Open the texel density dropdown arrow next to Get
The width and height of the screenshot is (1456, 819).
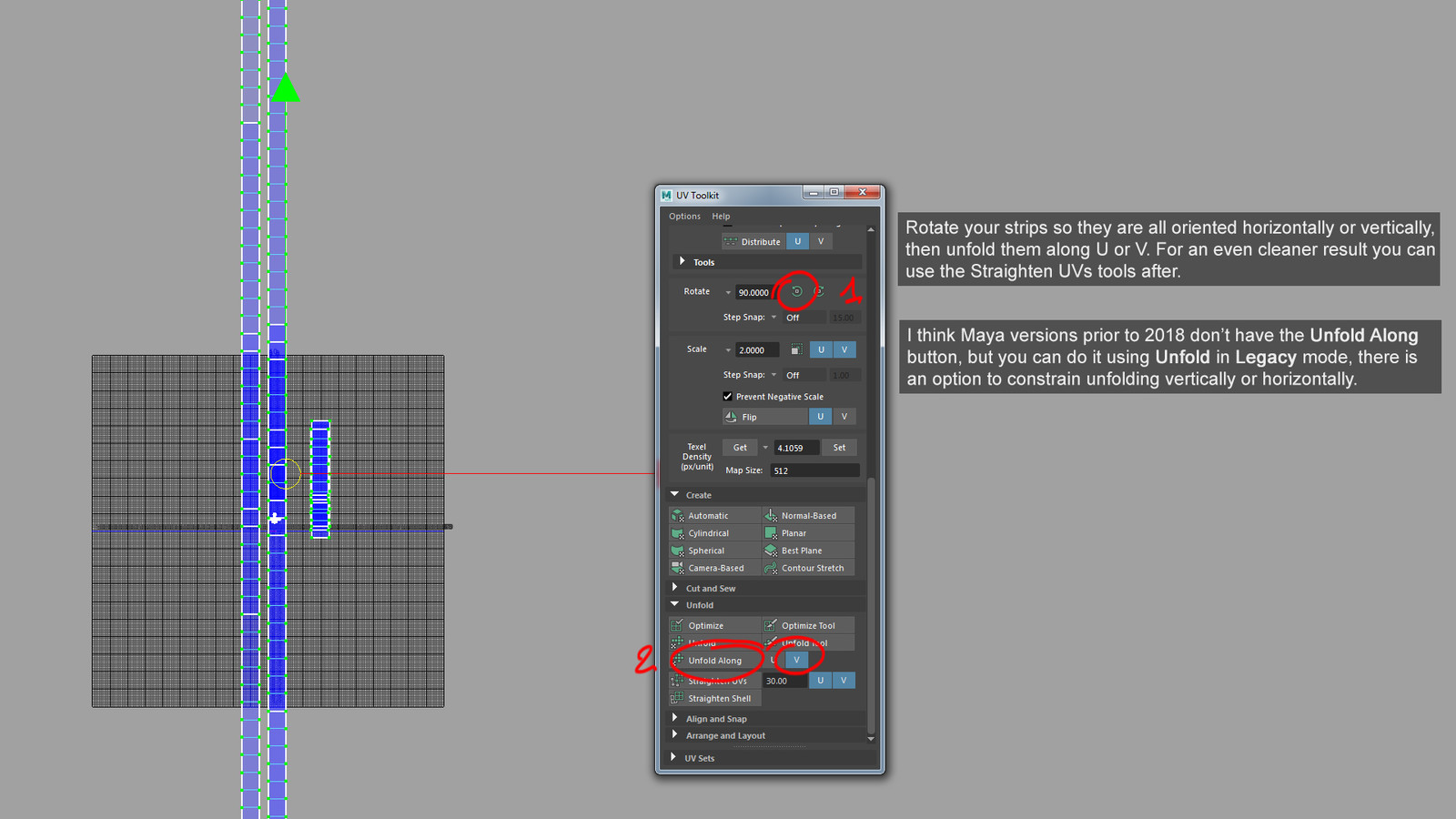click(765, 448)
